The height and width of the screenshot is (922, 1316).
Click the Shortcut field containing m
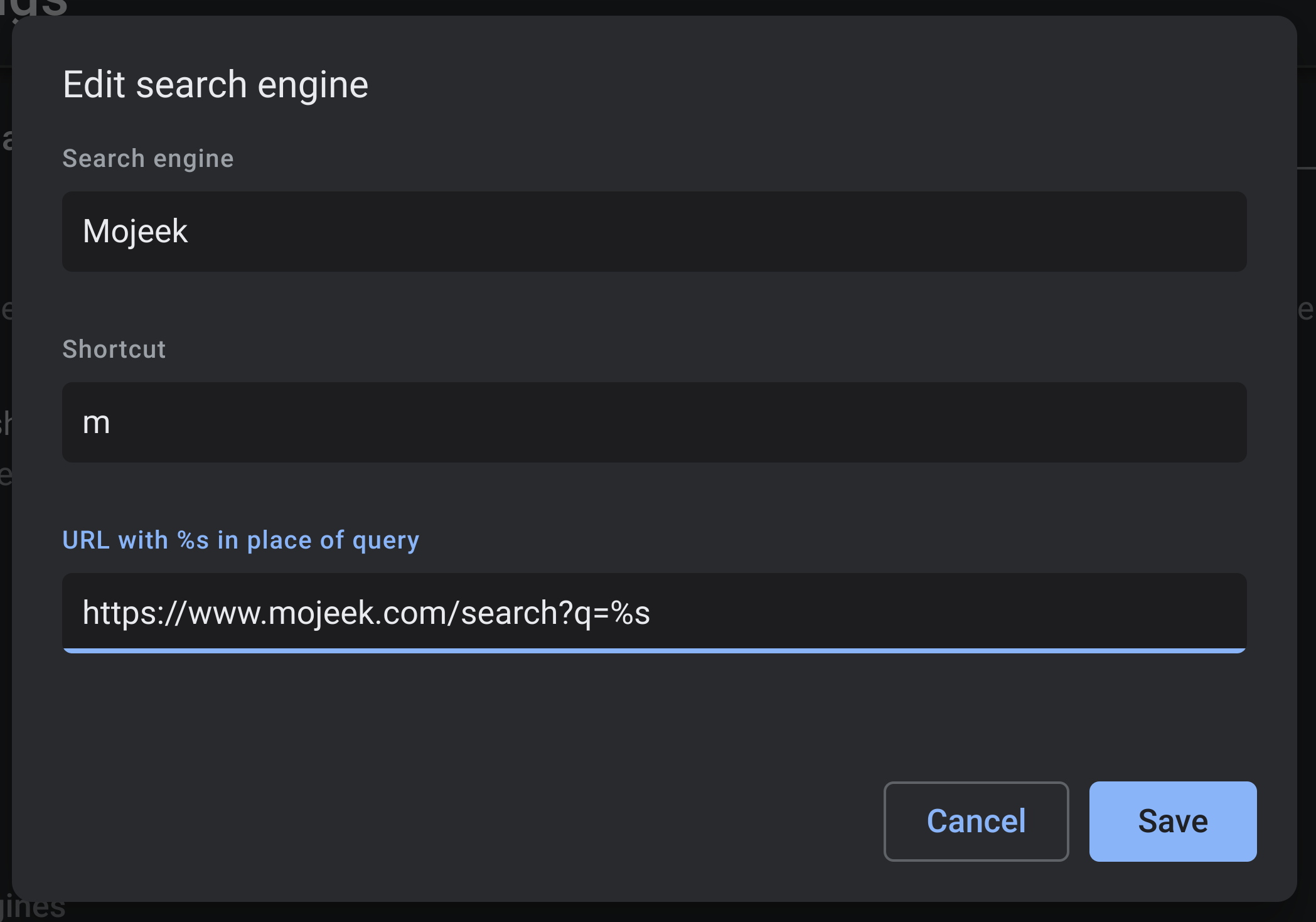[654, 422]
